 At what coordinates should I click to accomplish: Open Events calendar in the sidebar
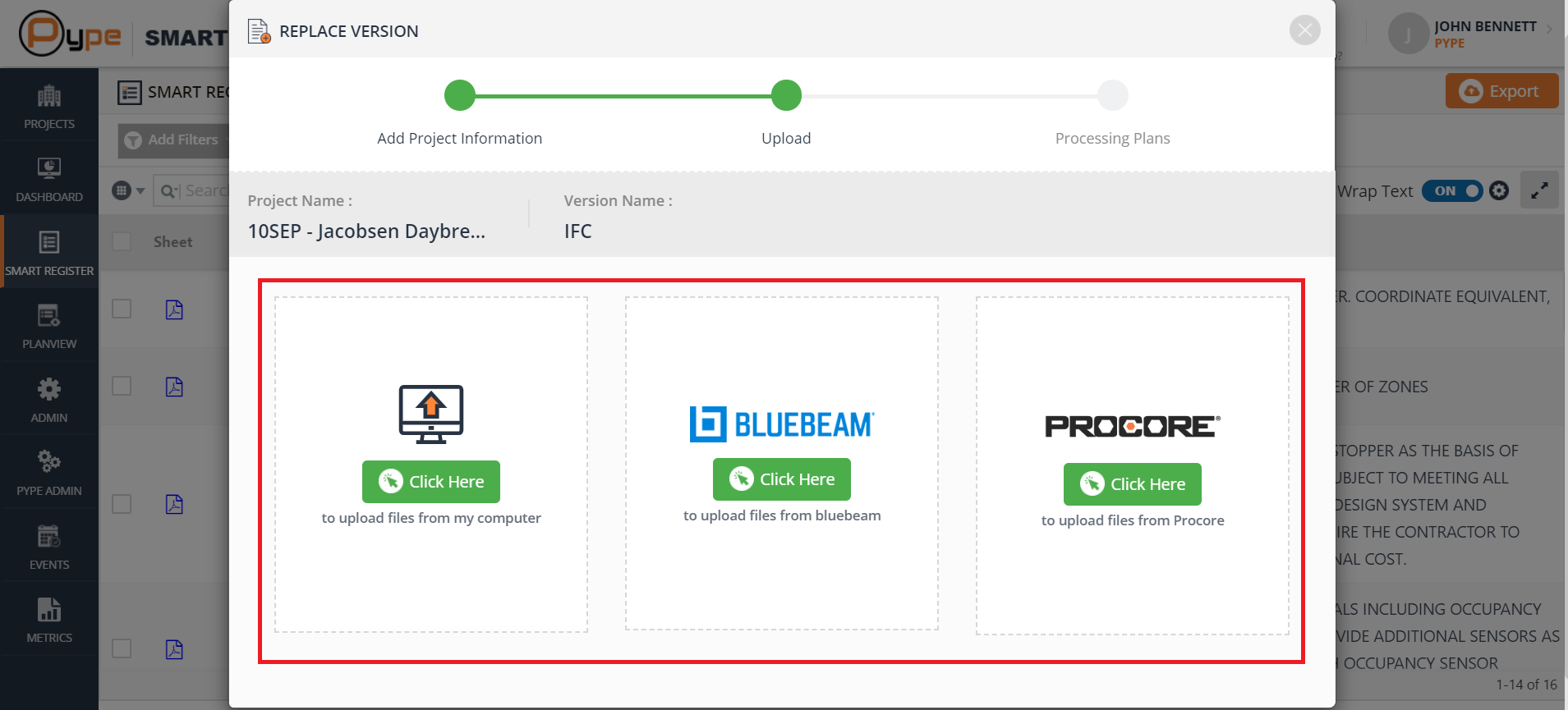coord(49,546)
